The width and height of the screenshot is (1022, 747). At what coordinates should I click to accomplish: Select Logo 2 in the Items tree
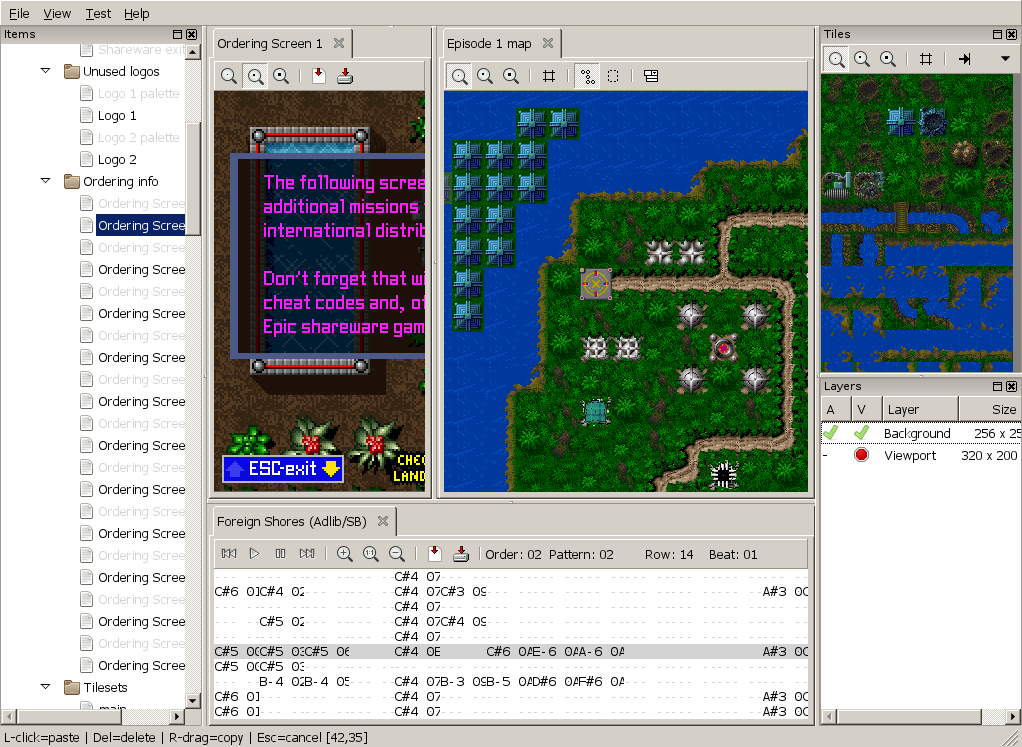point(117,160)
